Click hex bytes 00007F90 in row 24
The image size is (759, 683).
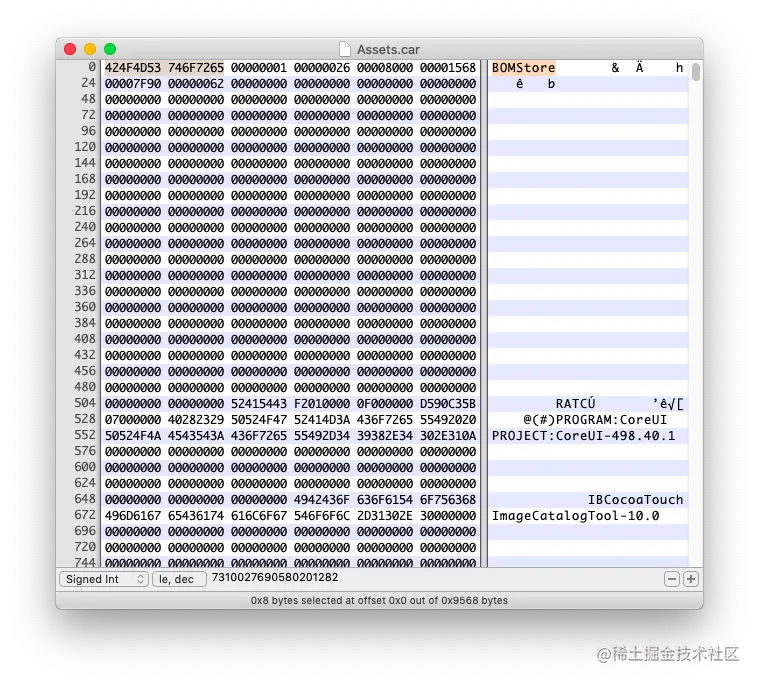[133, 84]
